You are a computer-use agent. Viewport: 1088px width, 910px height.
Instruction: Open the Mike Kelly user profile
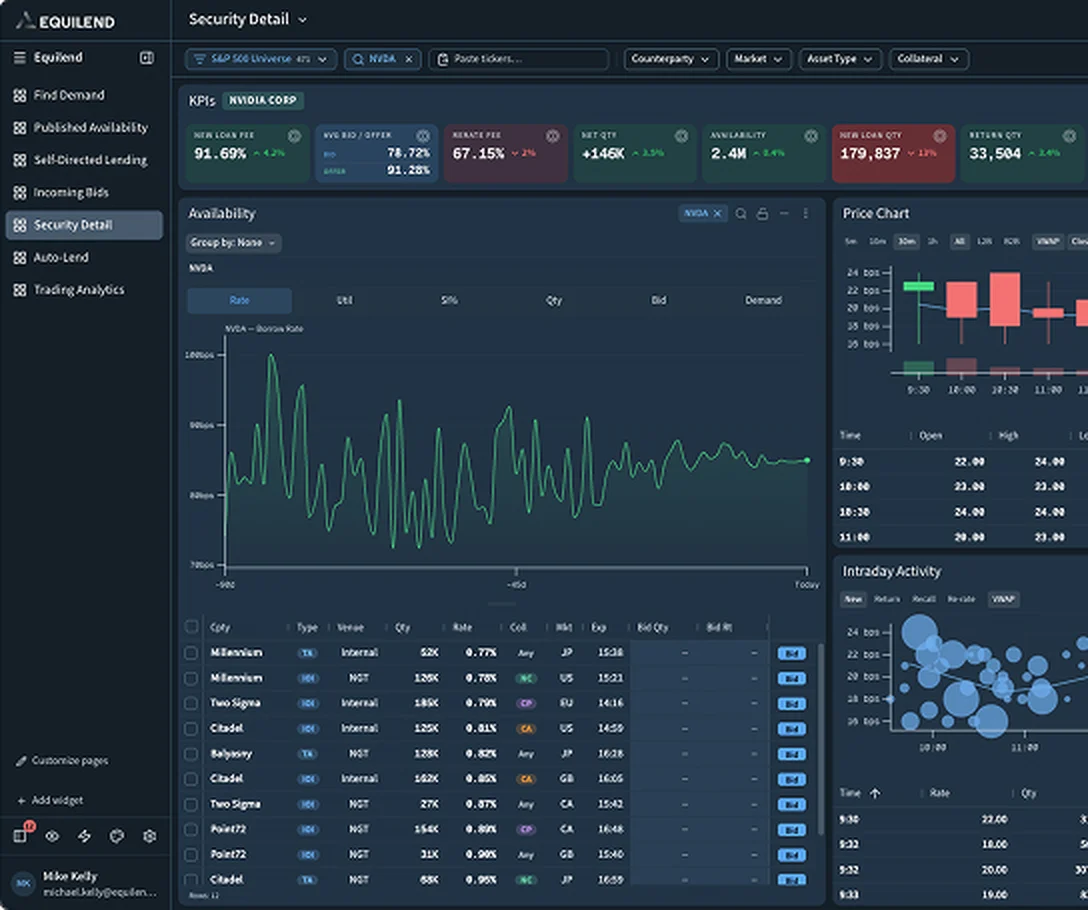[84, 884]
